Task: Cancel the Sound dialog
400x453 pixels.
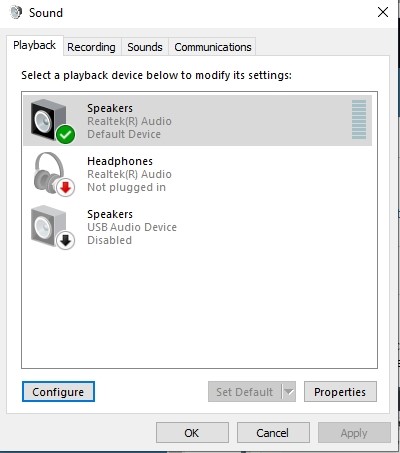Action: click(x=273, y=433)
